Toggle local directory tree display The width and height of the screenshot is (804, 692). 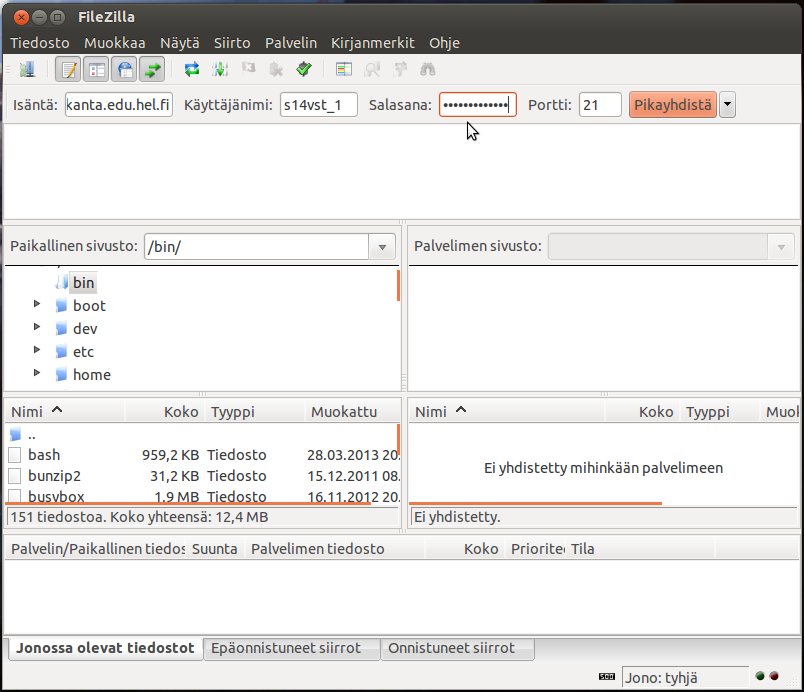pos(96,69)
